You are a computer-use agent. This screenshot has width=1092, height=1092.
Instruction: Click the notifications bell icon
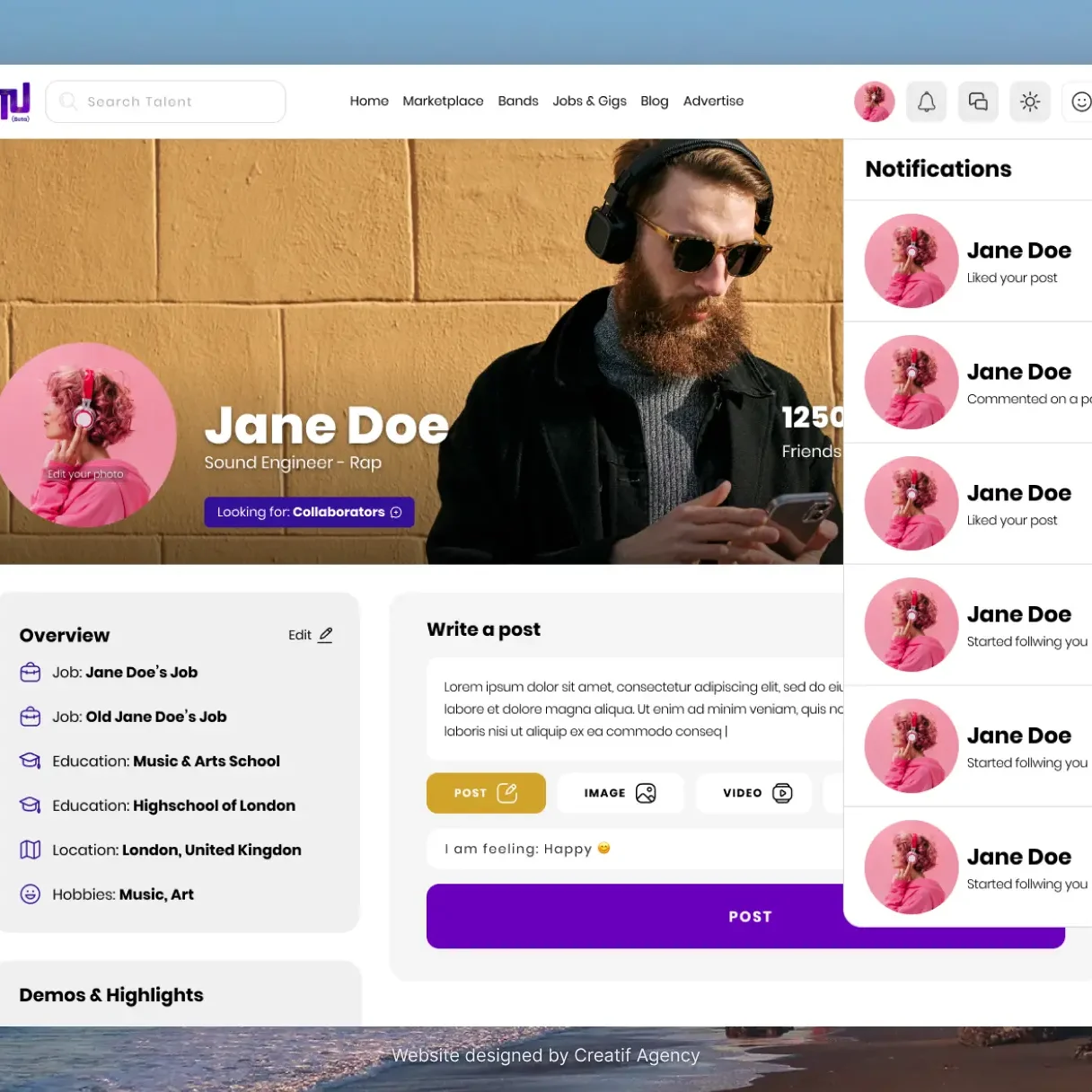pyautogui.click(x=926, y=102)
